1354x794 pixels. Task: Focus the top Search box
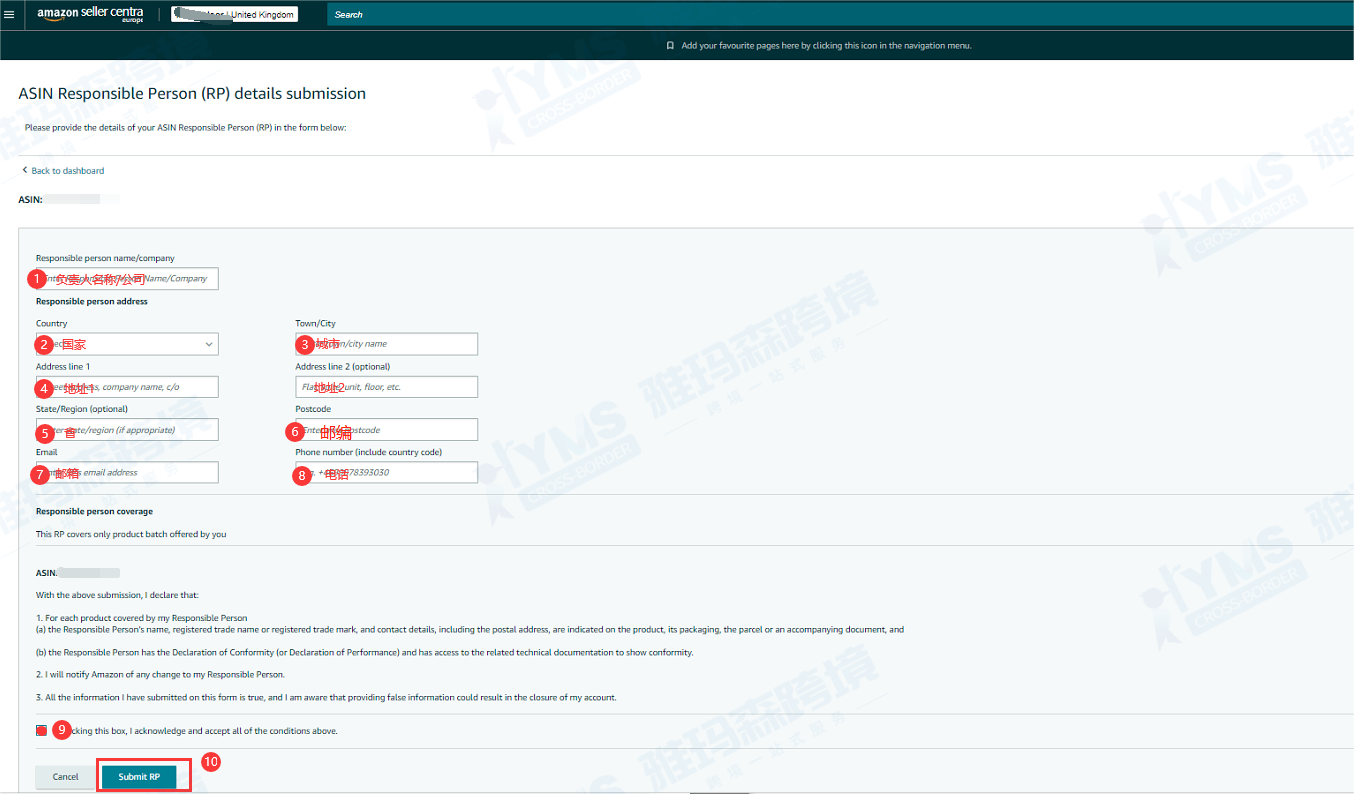[840, 15]
